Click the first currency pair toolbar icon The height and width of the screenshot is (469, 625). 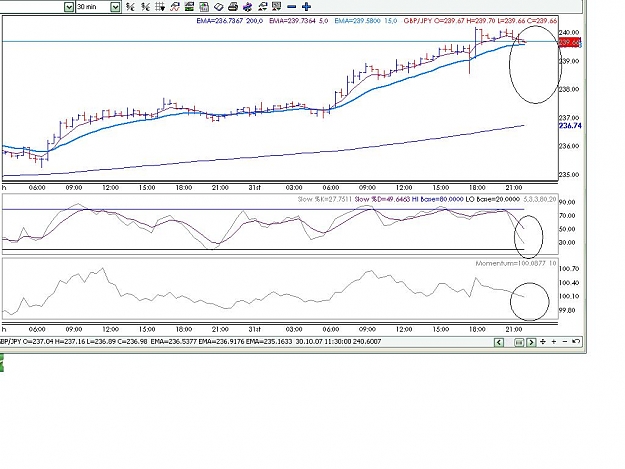point(130,7)
